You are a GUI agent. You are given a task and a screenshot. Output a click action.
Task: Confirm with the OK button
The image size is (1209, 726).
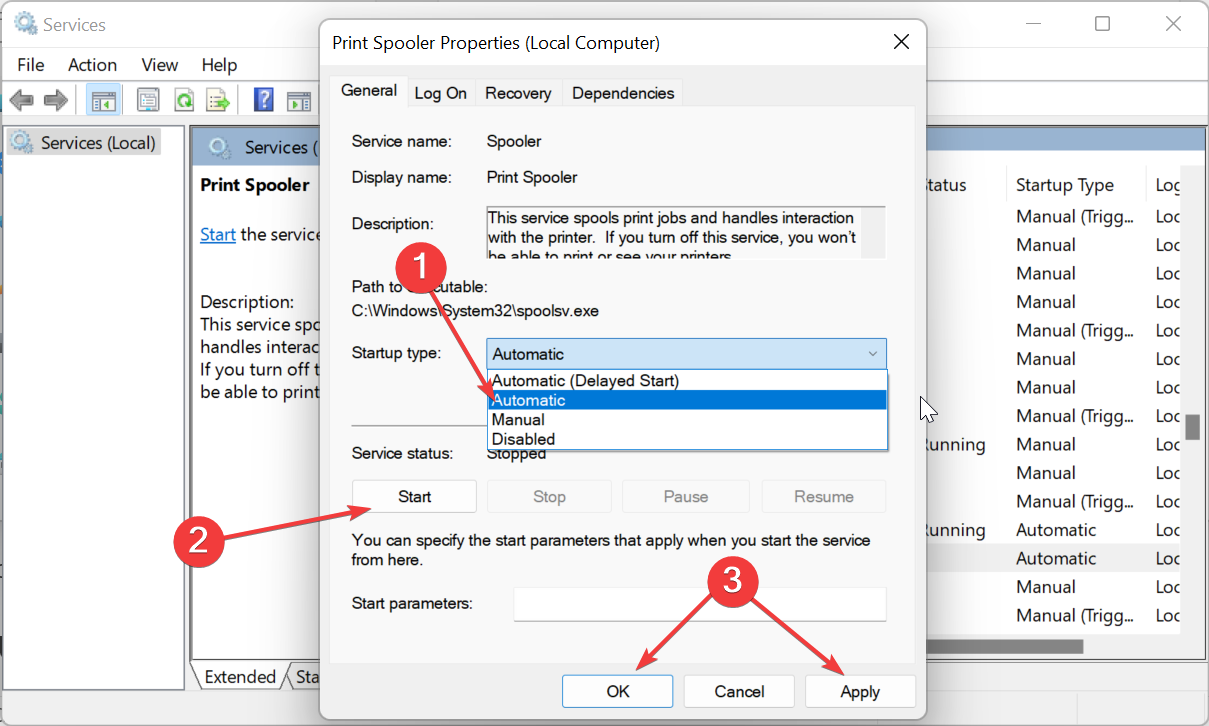pyautogui.click(x=617, y=691)
